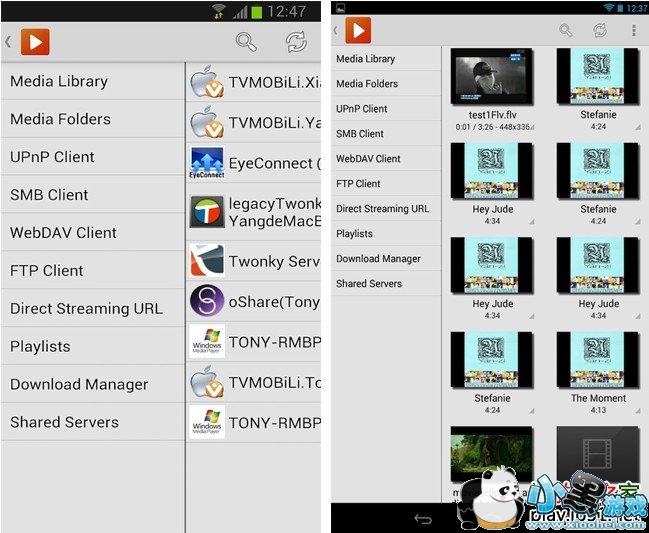Open Media Folders in the right screen
Image resolution: width=649 pixels, height=533 pixels.
click(x=386, y=84)
